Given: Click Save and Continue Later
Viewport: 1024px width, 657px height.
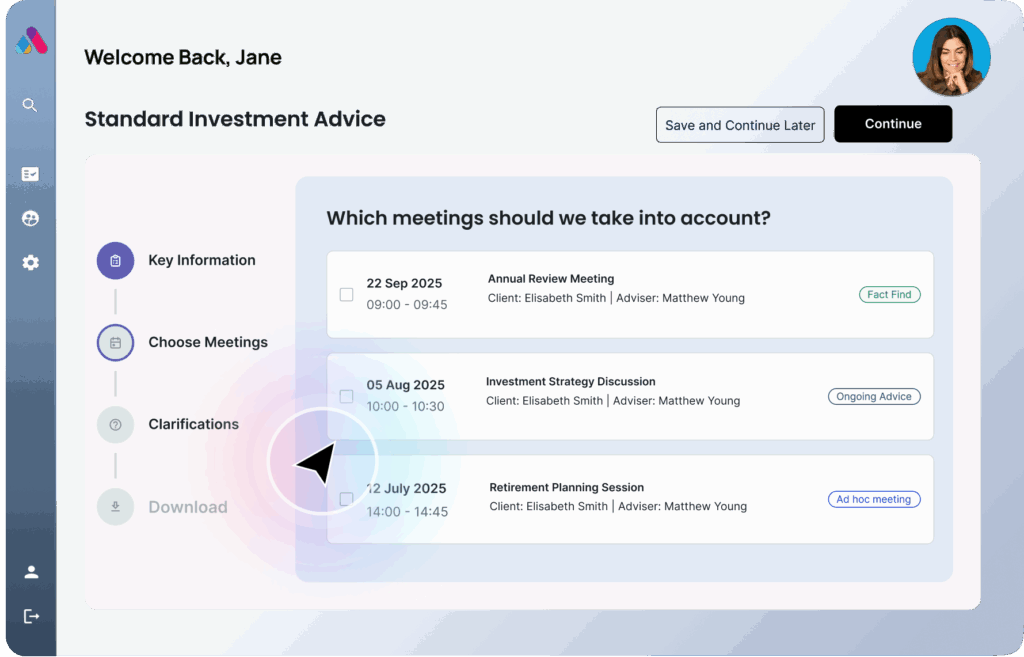Looking at the screenshot, I should pos(740,125).
